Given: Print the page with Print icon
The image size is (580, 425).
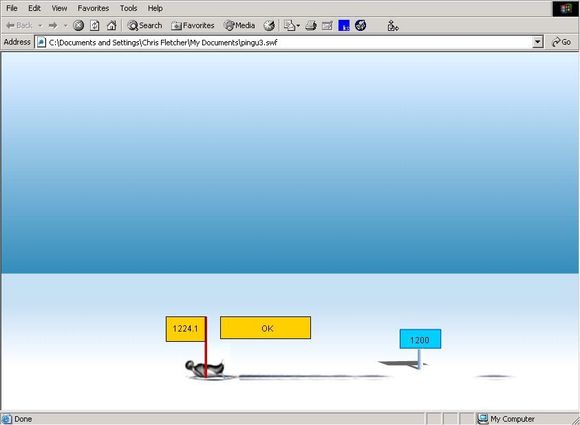Looking at the screenshot, I should pos(311,25).
